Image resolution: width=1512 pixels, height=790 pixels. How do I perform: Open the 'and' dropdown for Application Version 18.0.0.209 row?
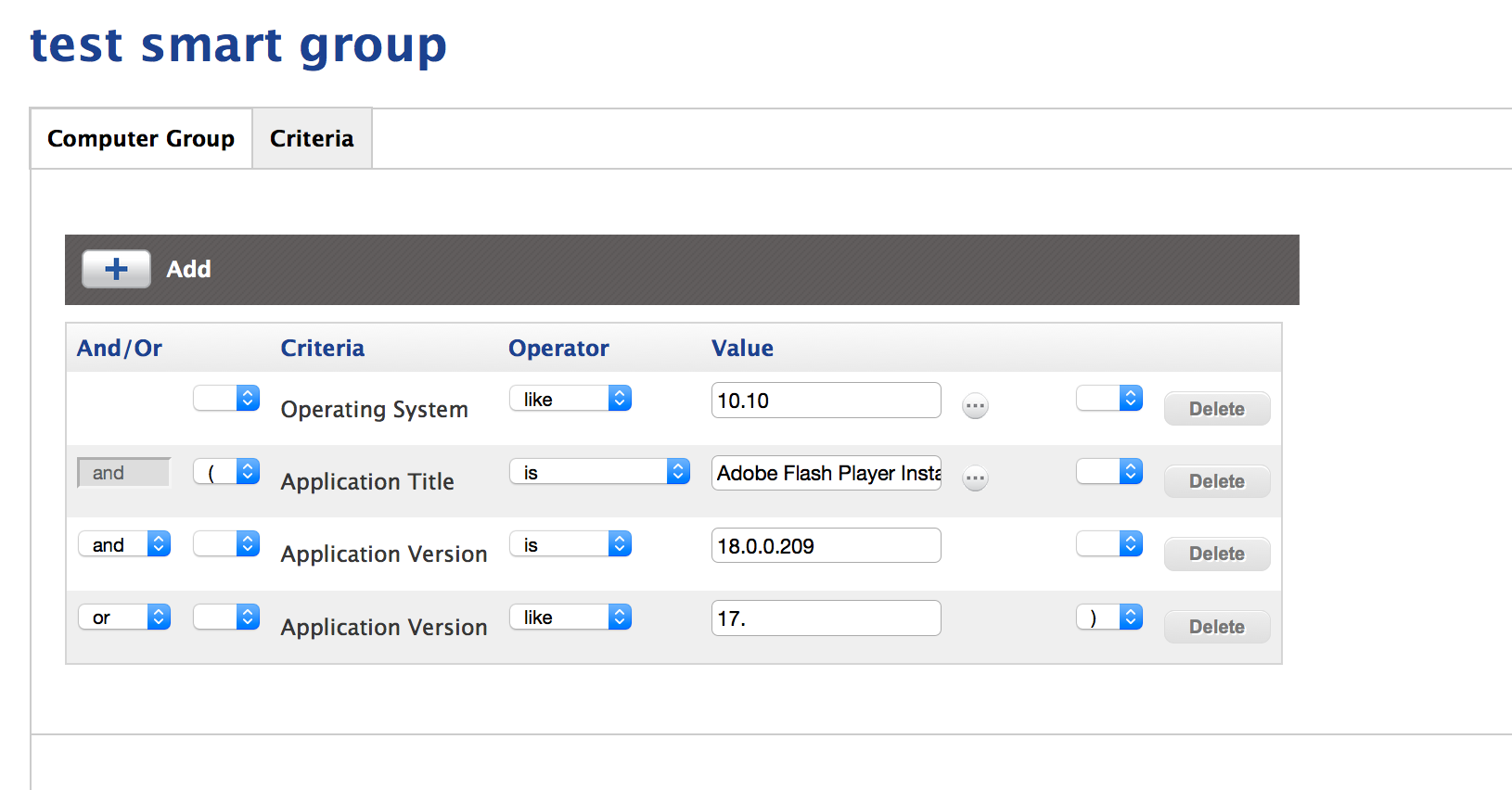(124, 543)
